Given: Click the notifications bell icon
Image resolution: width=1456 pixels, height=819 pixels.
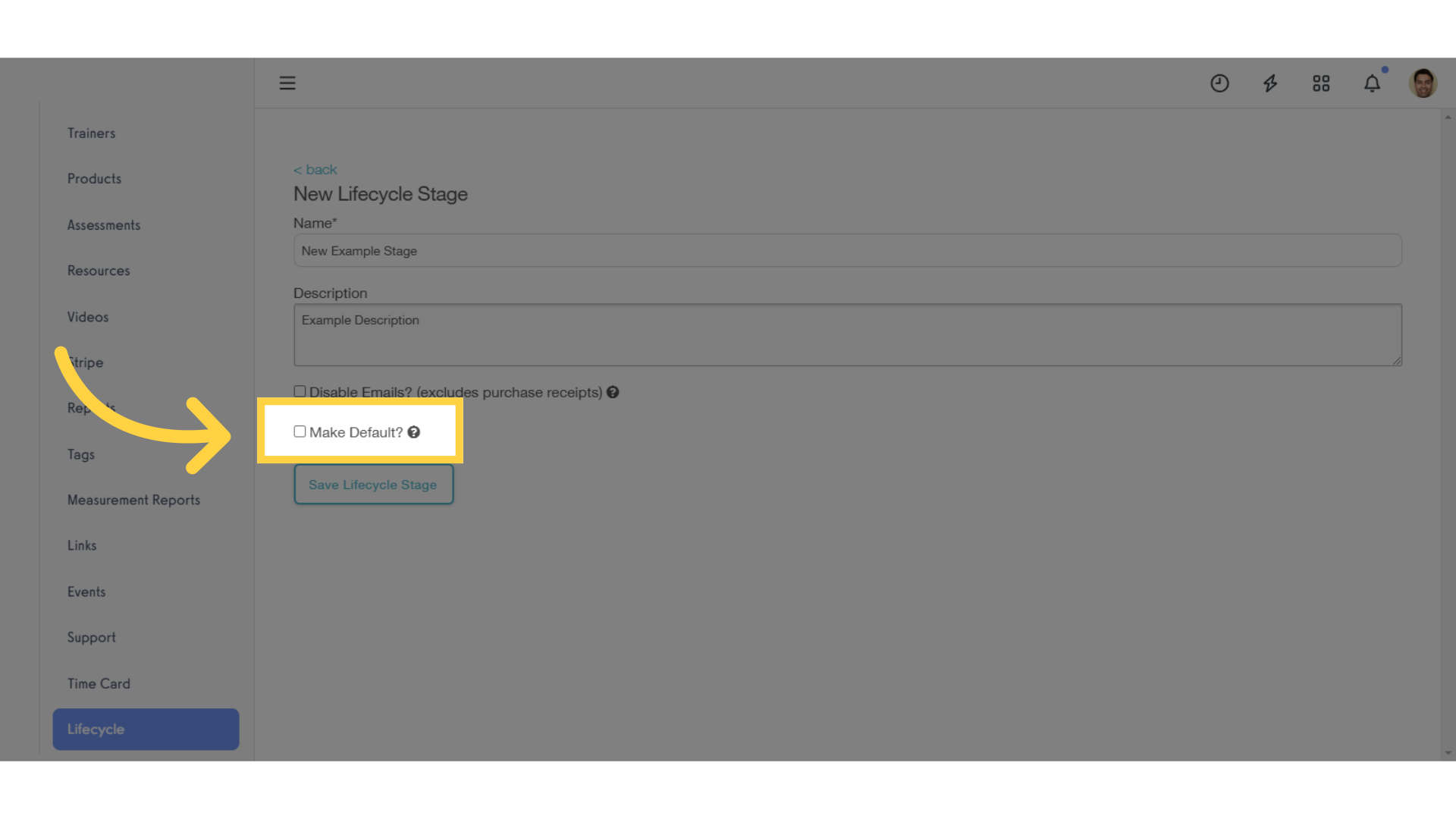Looking at the screenshot, I should point(1372,83).
